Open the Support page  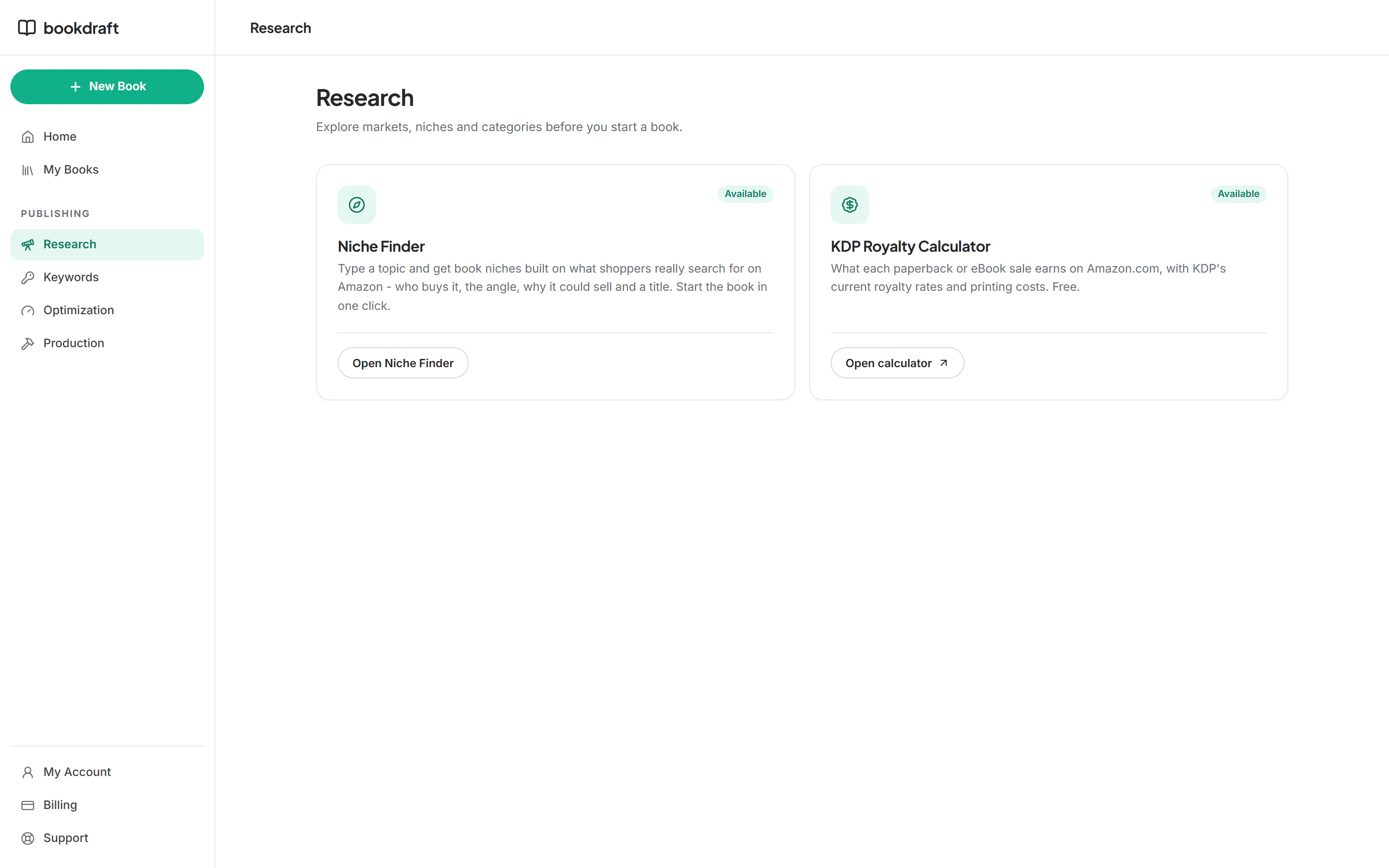tap(107, 838)
